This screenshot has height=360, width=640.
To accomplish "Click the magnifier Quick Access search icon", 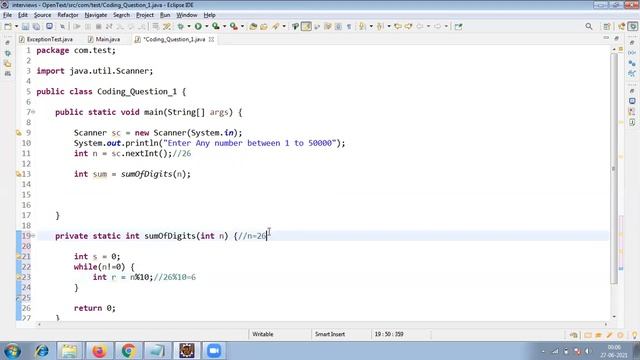I will click(589, 27).
